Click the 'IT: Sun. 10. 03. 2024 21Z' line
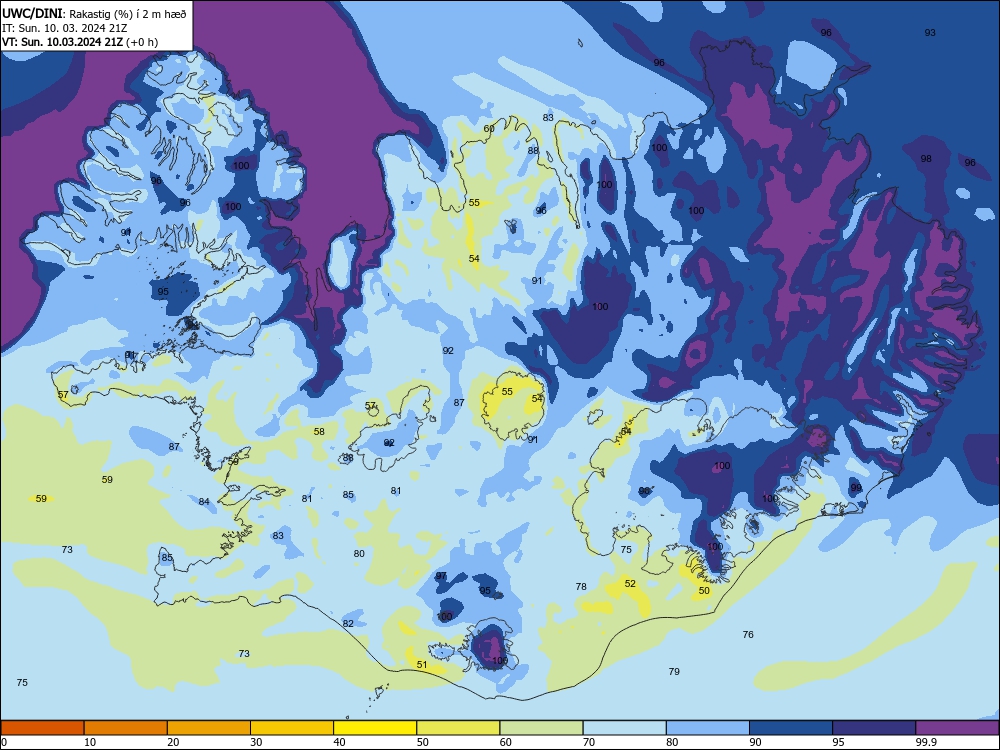Viewport: 1000px width, 750px height. tap(64, 28)
